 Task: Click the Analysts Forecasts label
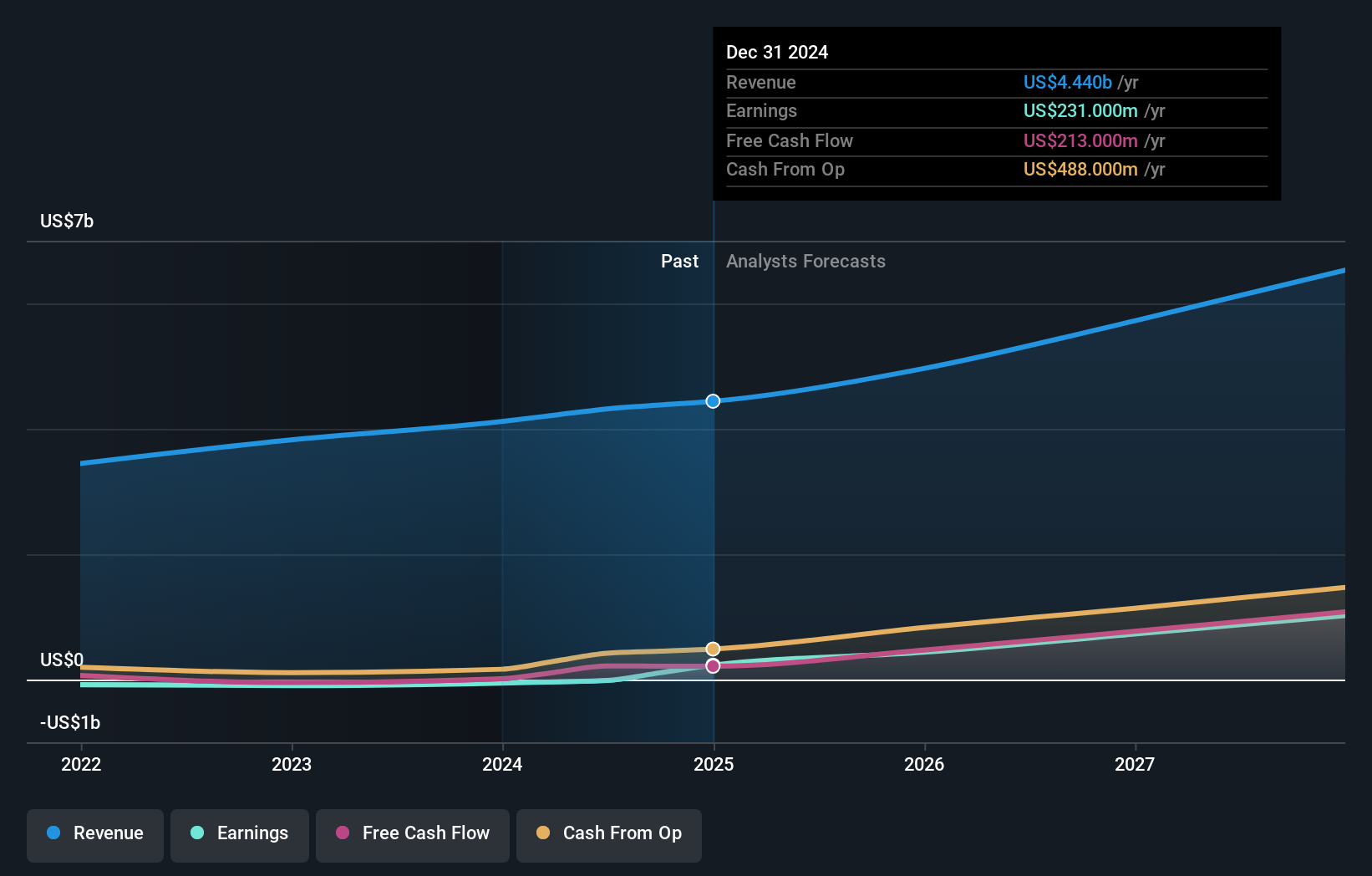(x=805, y=261)
